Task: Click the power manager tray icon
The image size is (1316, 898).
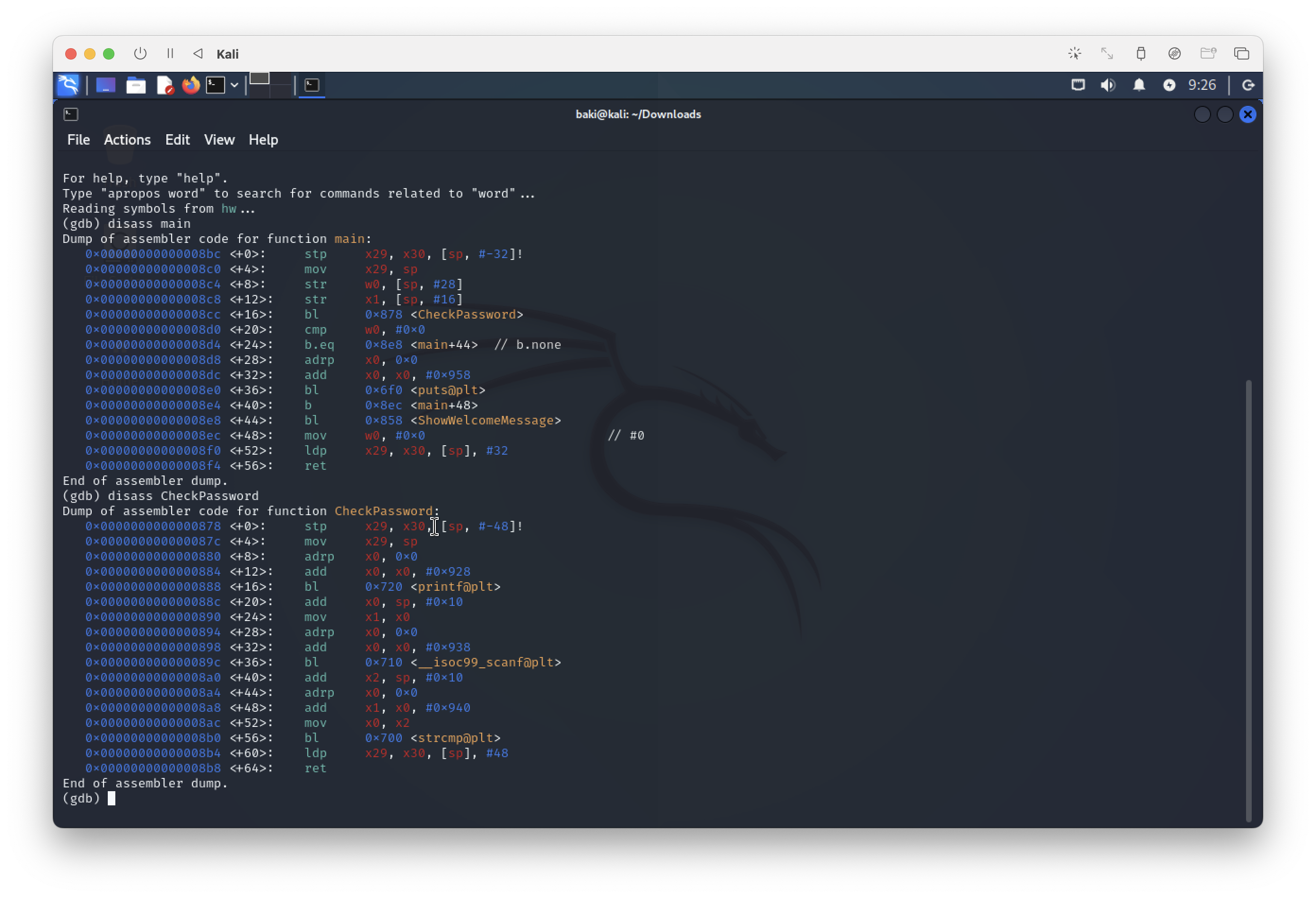Action: pos(1169,85)
